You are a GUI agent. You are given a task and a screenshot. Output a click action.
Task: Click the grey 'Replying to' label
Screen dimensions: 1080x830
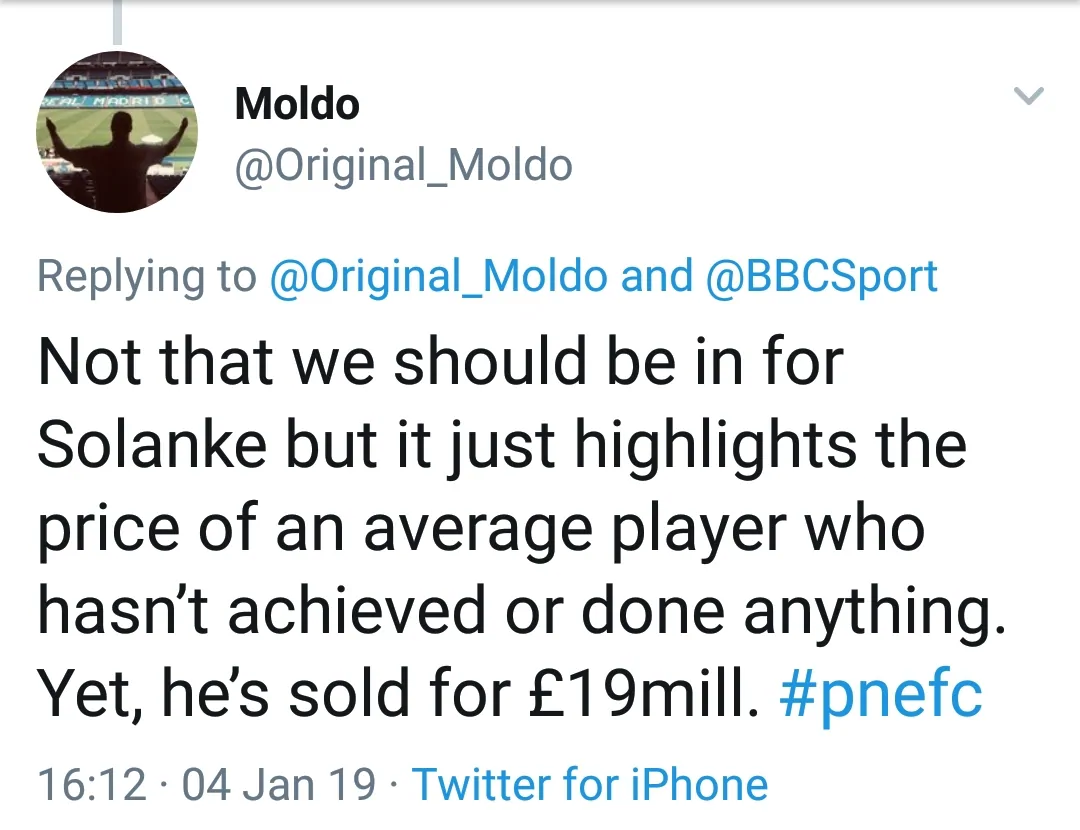tap(146, 277)
